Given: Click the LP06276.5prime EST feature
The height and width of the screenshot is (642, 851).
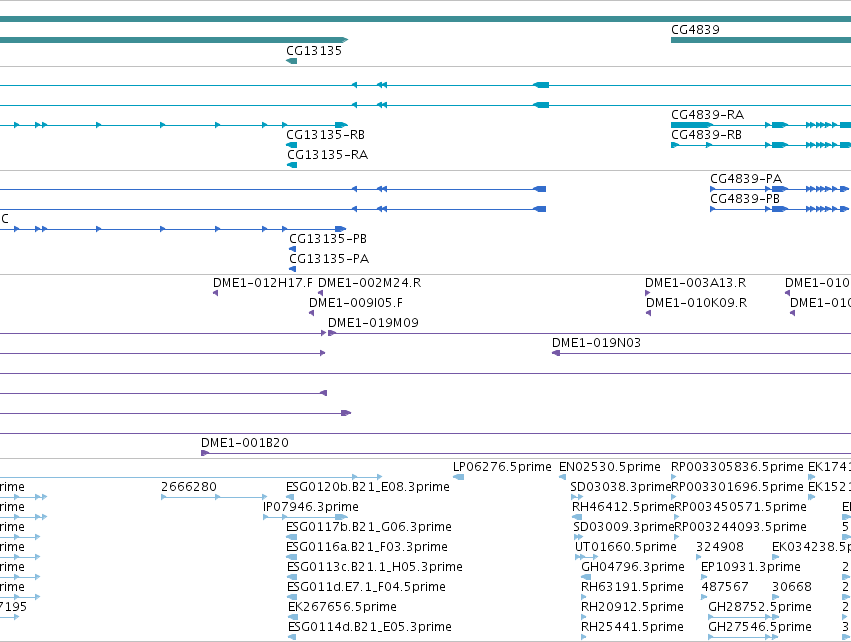Looking at the screenshot, I should (x=459, y=477).
